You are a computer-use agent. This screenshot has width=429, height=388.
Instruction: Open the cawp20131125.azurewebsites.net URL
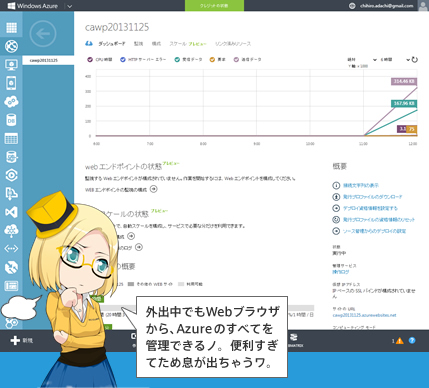tap(364, 315)
